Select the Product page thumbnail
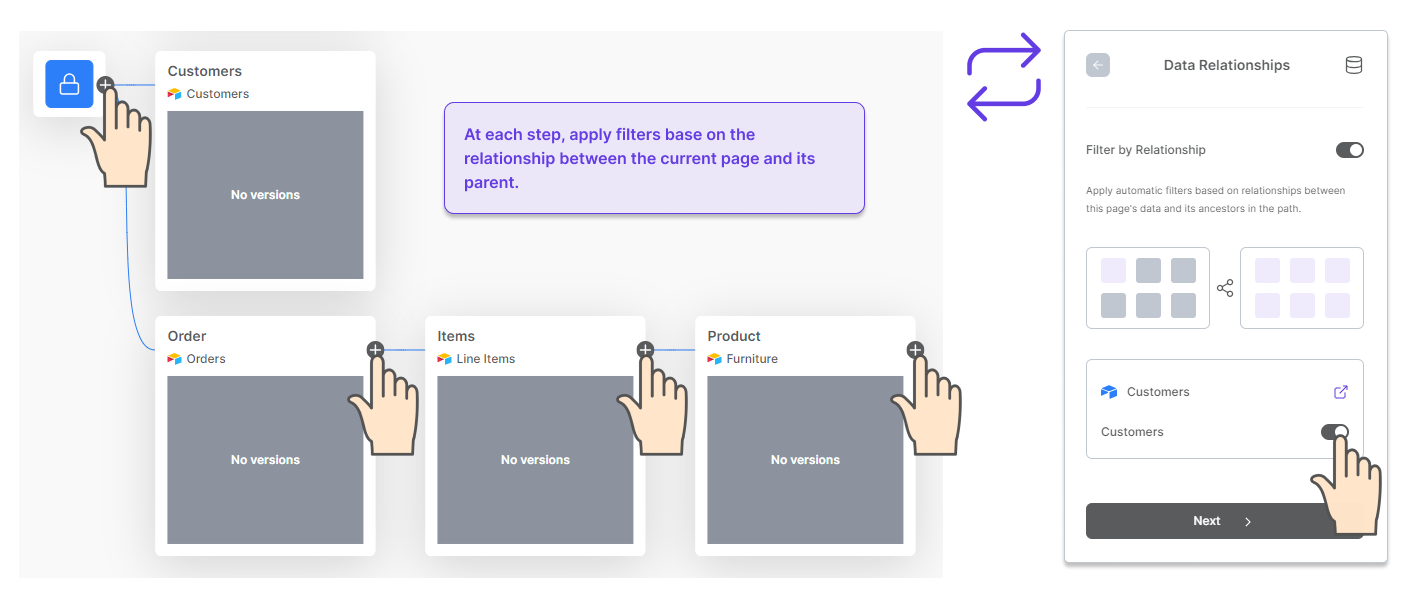1404x594 pixels. coord(805,460)
